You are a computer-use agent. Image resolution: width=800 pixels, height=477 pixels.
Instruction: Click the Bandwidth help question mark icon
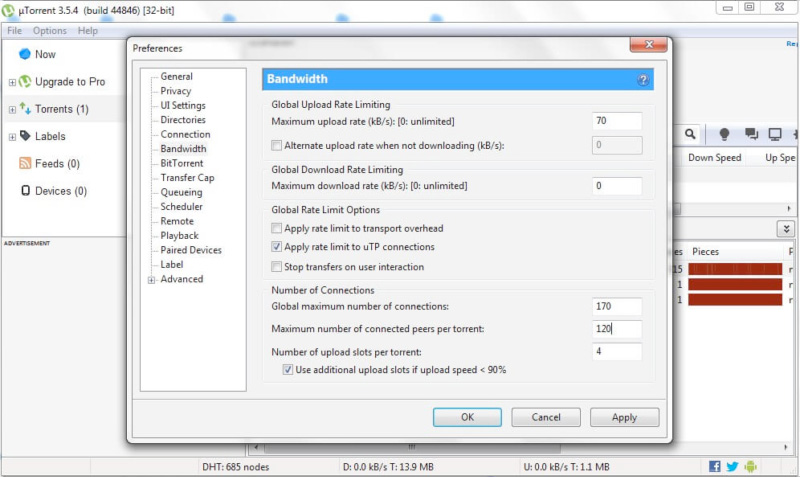point(643,80)
